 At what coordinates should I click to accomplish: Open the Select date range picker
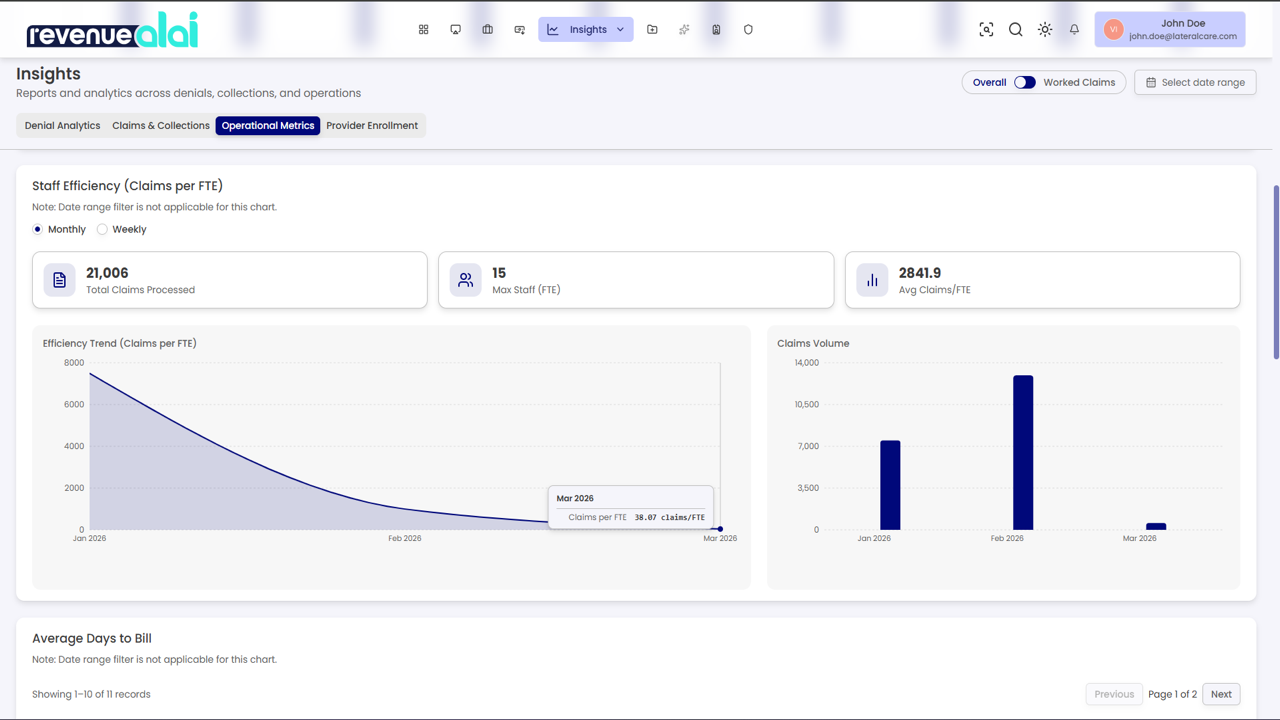click(x=1195, y=82)
